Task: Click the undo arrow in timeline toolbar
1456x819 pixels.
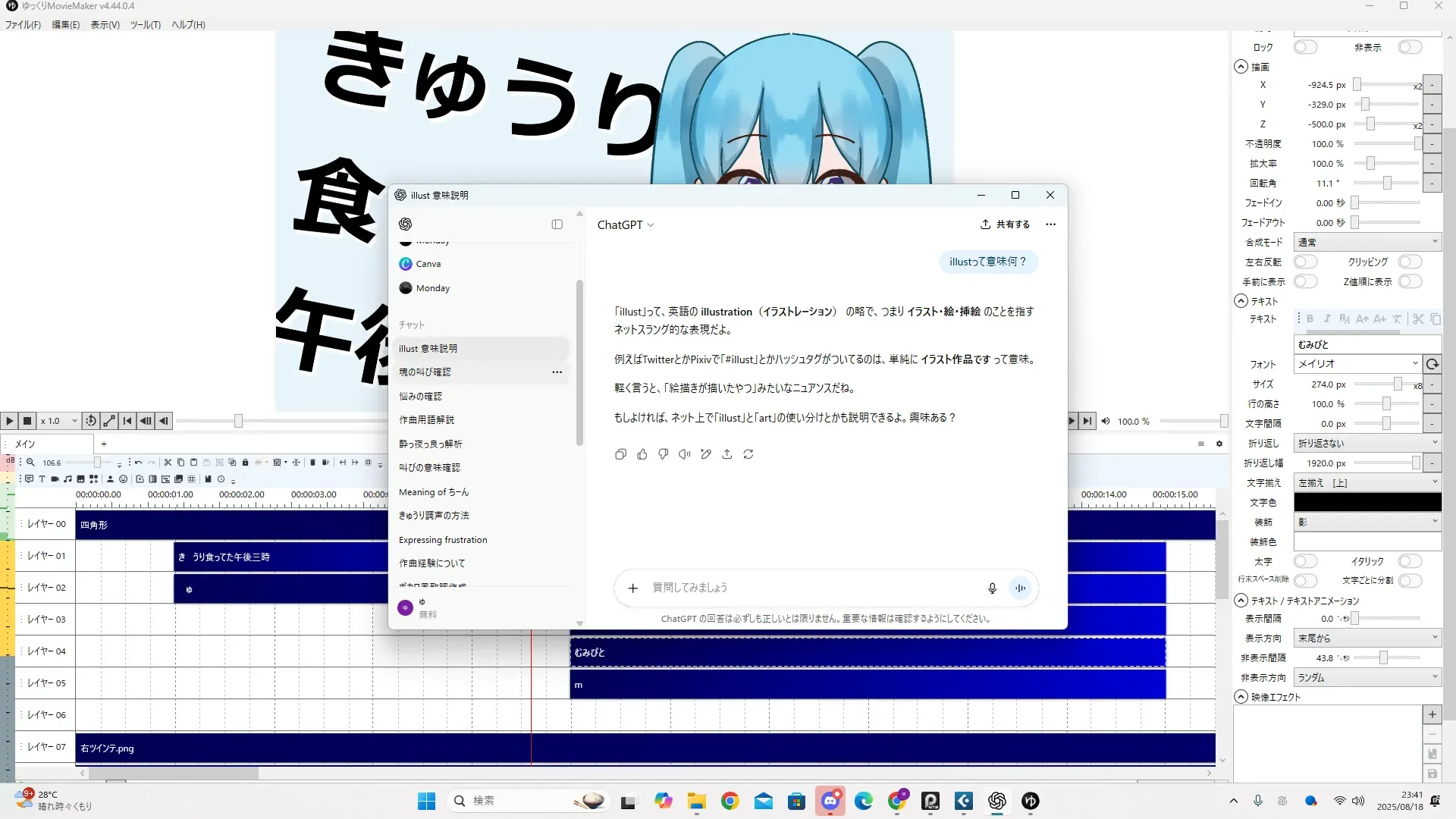Action: point(139,463)
